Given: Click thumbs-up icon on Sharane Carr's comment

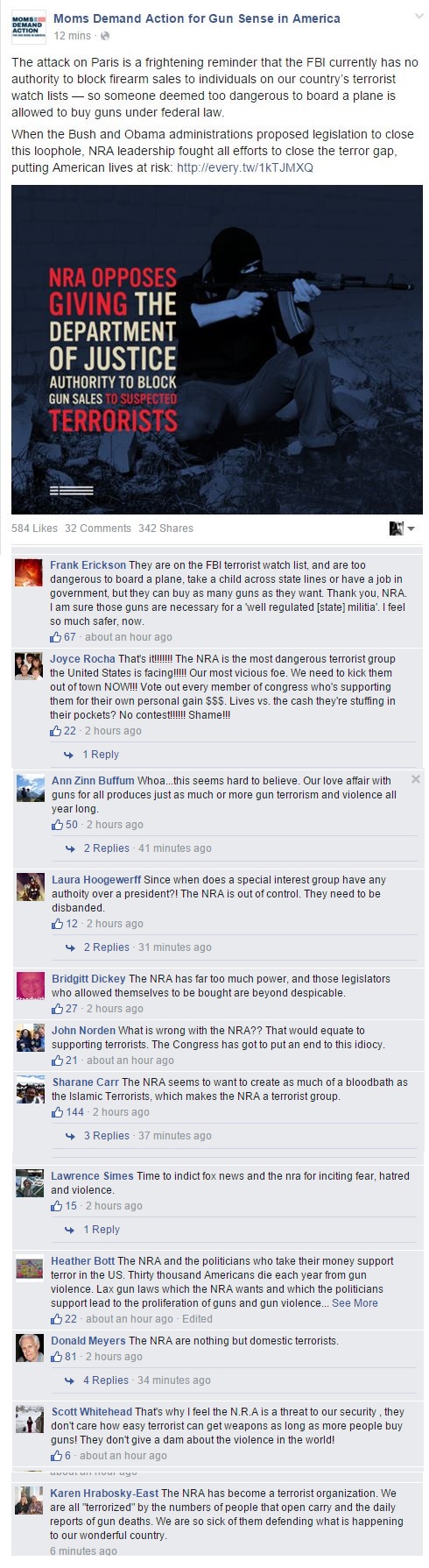Looking at the screenshot, I should click(x=58, y=1112).
